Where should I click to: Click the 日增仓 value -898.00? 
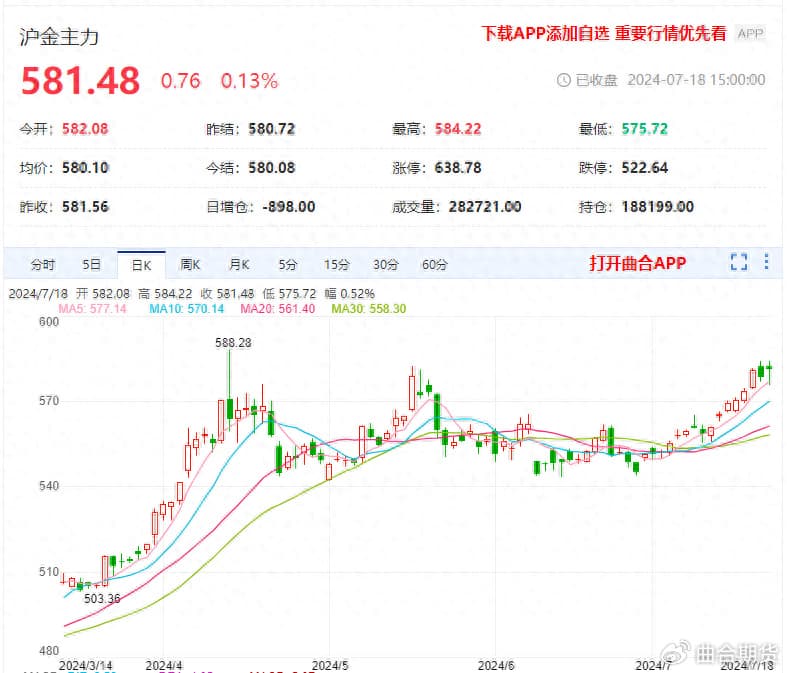pyautogui.click(x=289, y=207)
